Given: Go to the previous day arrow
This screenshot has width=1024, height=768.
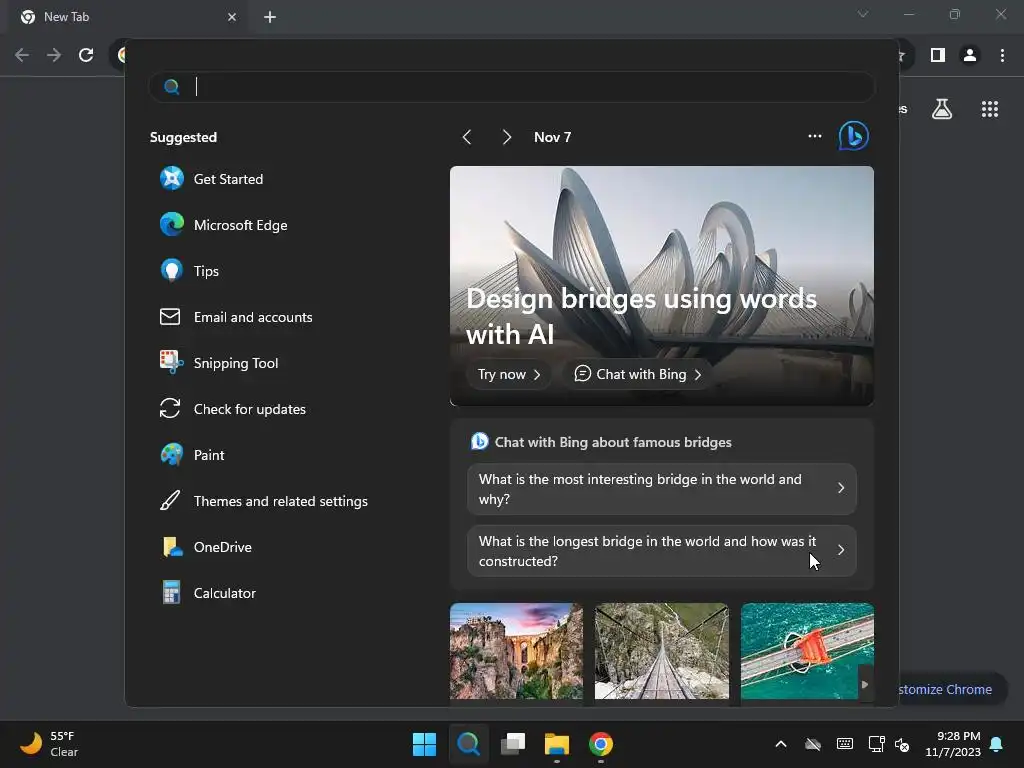Looking at the screenshot, I should click(x=466, y=137).
